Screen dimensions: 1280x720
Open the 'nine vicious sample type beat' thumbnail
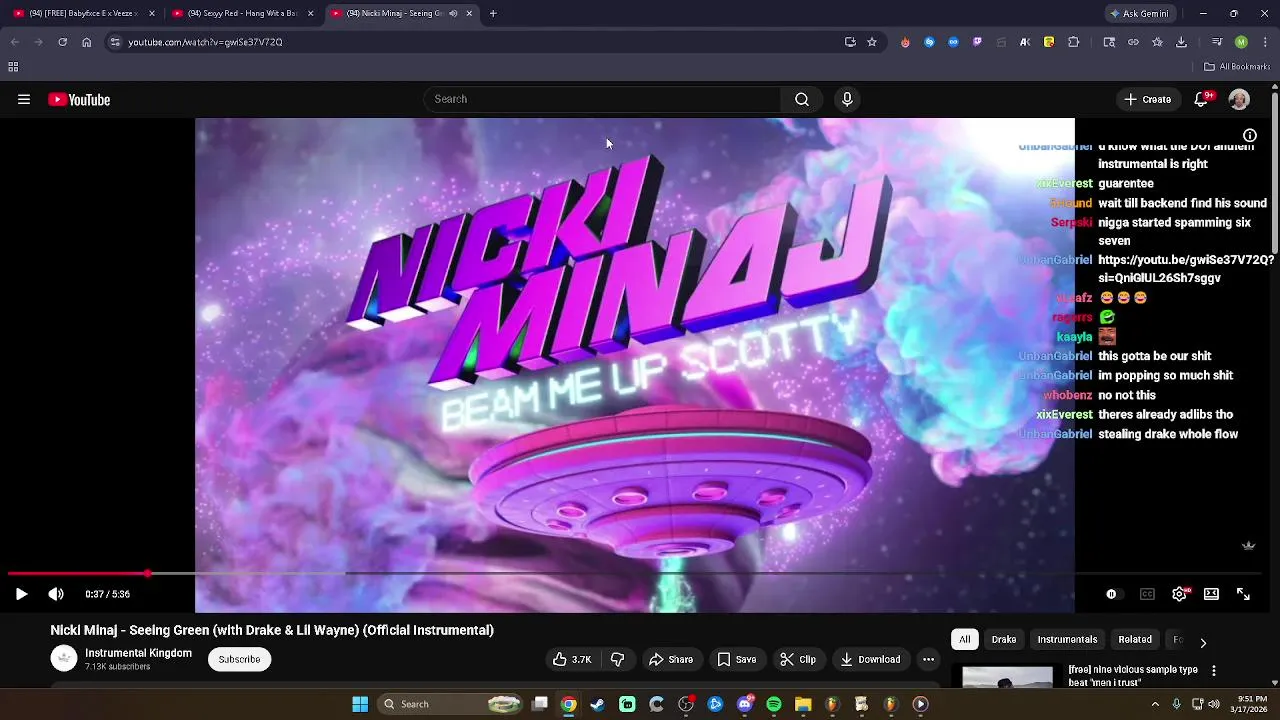click(1007, 678)
